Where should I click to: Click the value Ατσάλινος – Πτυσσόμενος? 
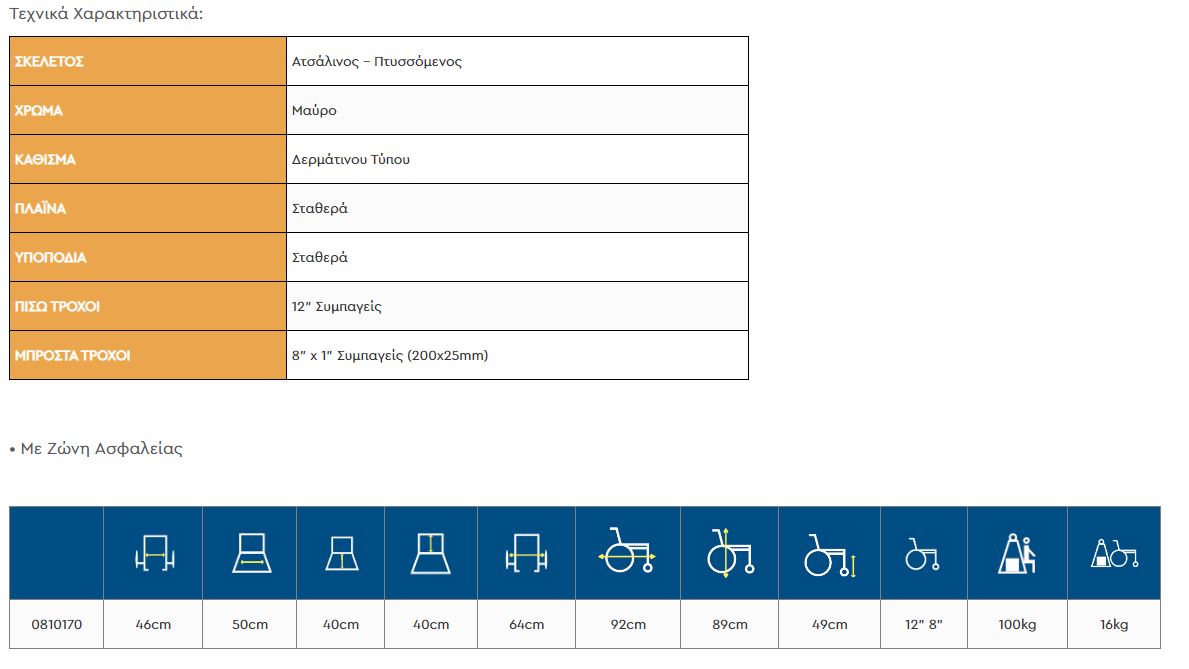point(377,61)
